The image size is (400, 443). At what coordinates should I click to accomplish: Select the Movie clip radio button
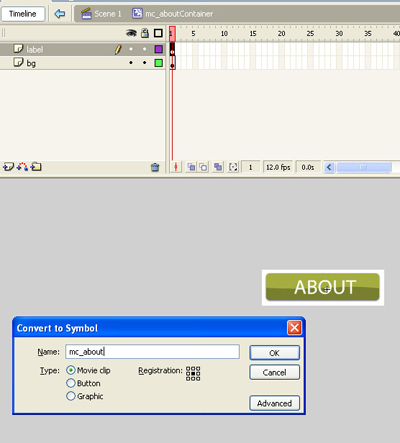coord(71,370)
